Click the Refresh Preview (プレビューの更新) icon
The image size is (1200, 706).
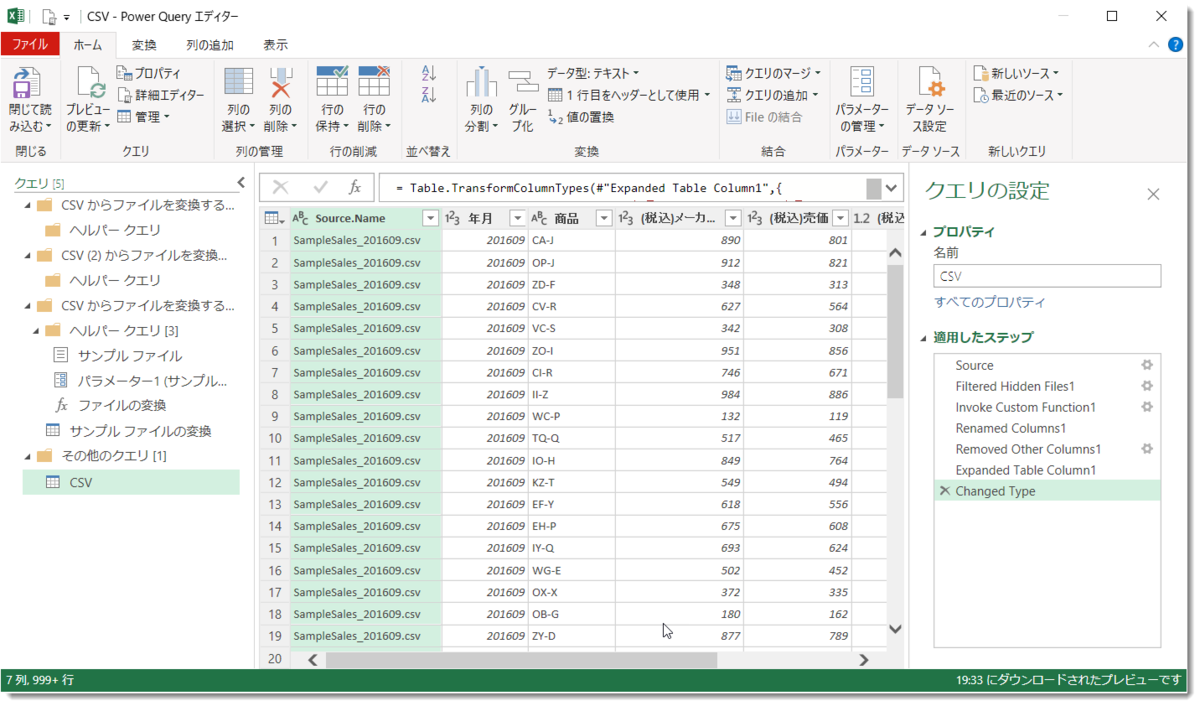click(x=89, y=83)
